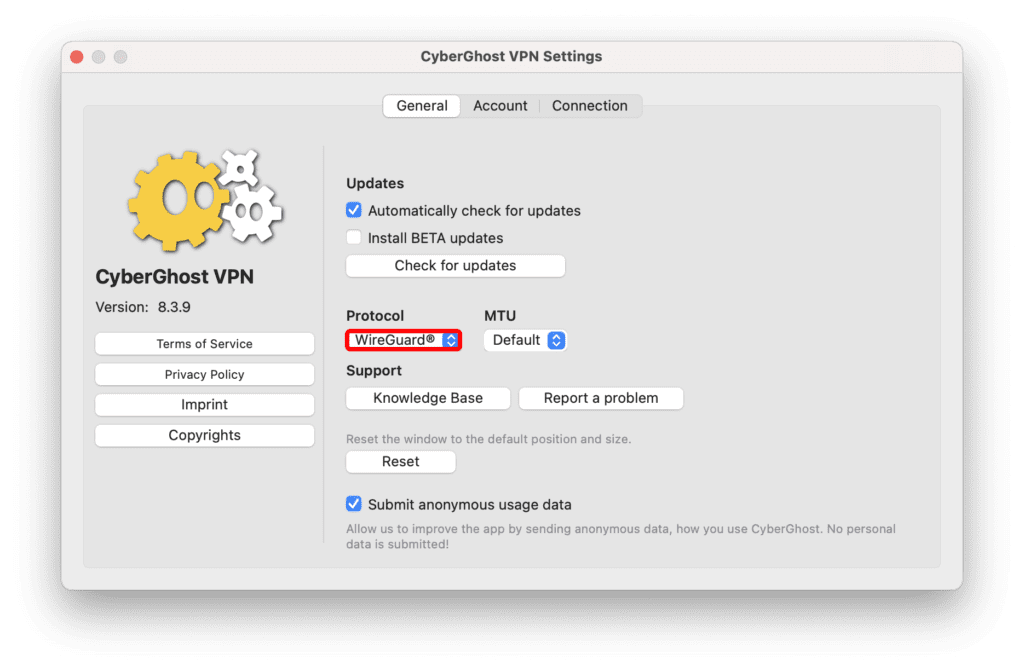Enable Install BETA updates
Image resolution: width=1024 pixels, height=671 pixels.
click(x=353, y=237)
